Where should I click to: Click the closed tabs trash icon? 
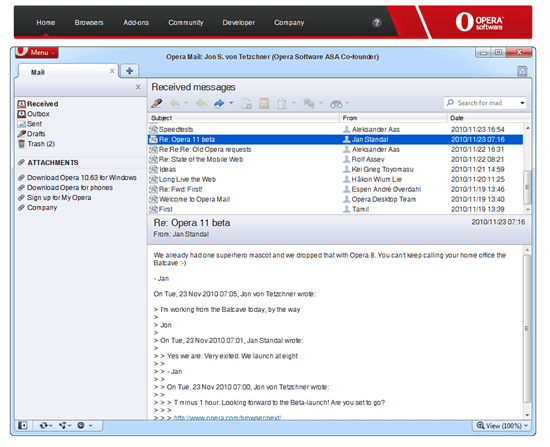pos(522,71)
